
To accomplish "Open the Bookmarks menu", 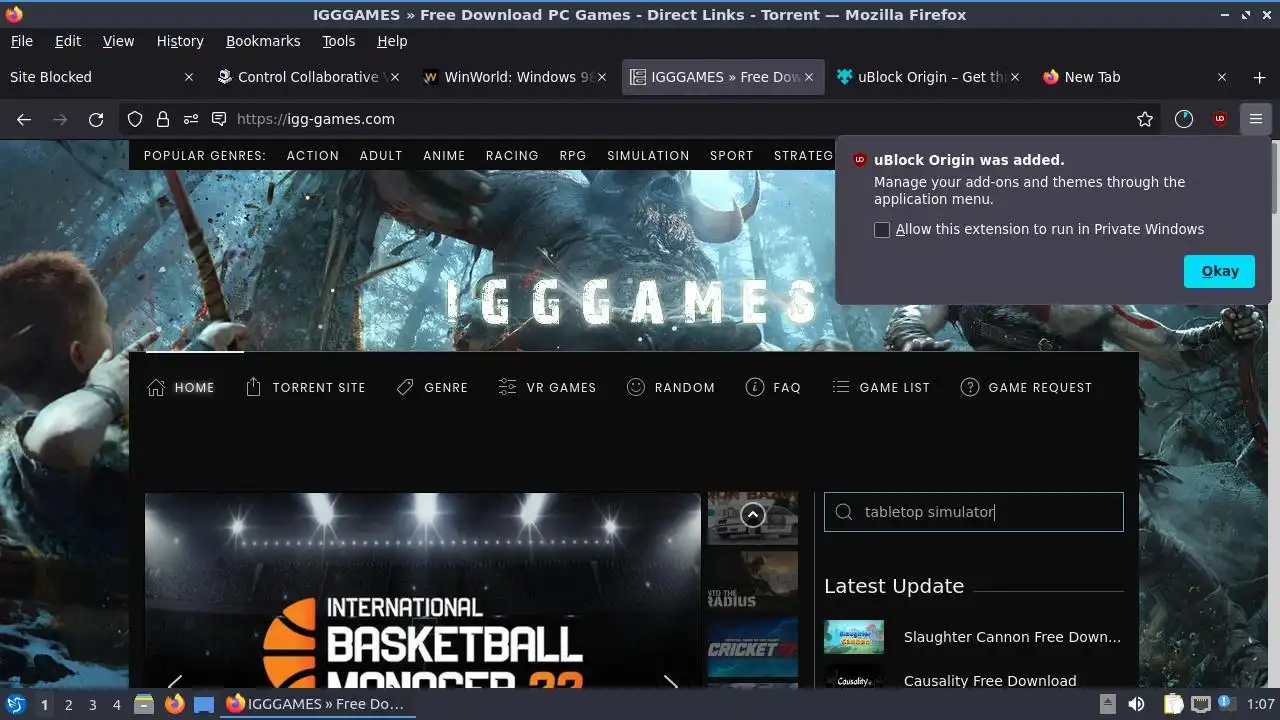I will coord(263,41).
